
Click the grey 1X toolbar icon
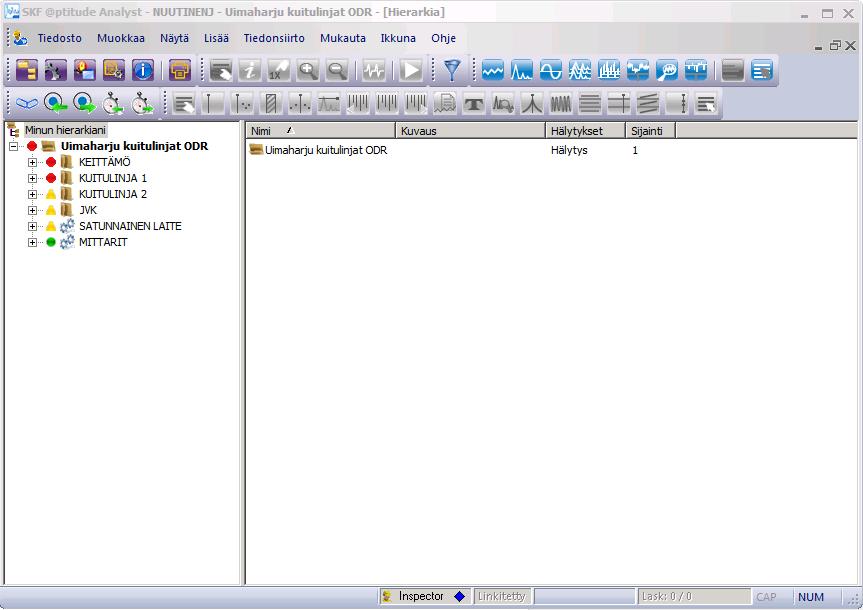point(278,70)
